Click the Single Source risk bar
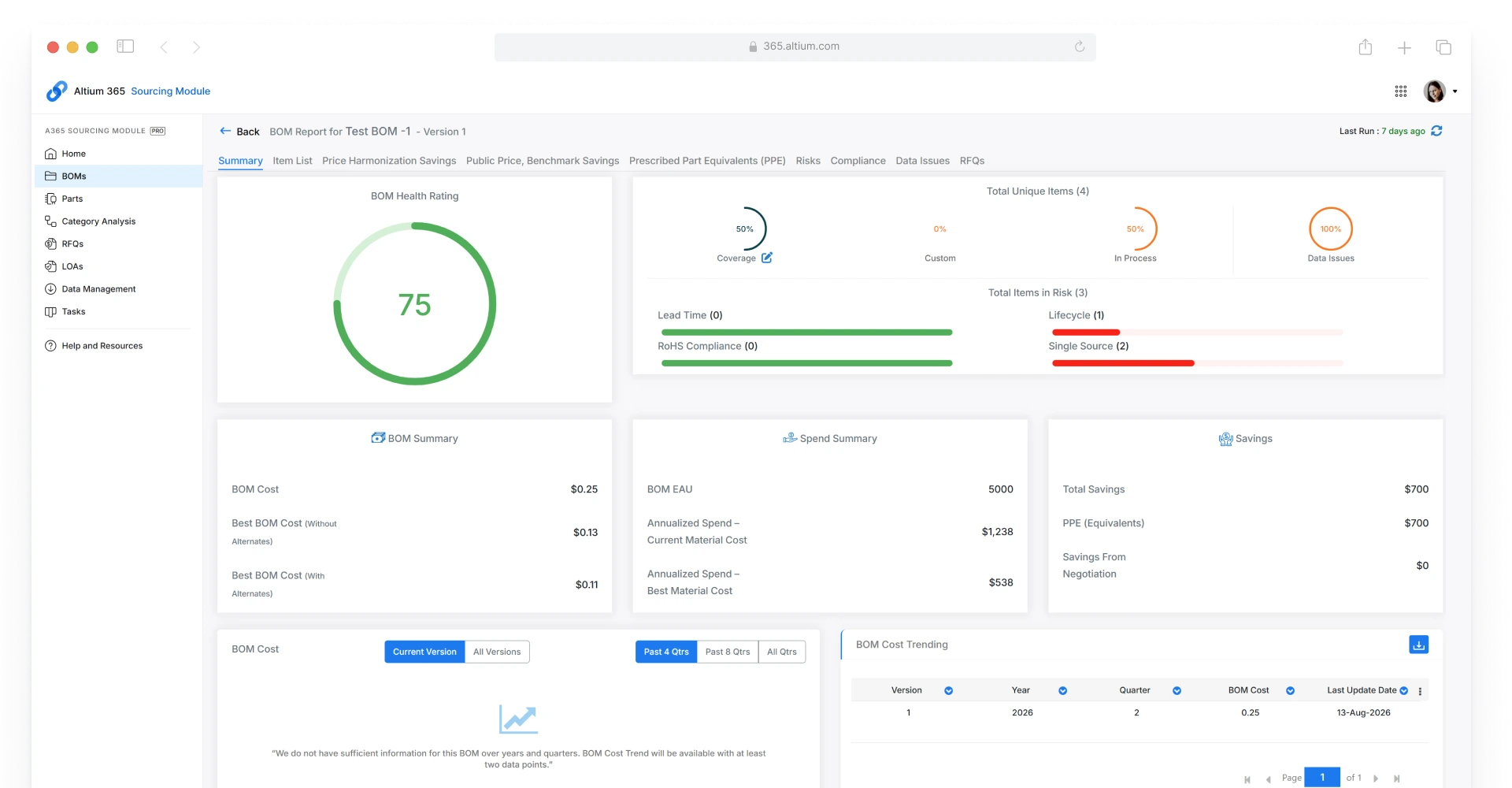1512x788 pixels. click(1198, 363)
